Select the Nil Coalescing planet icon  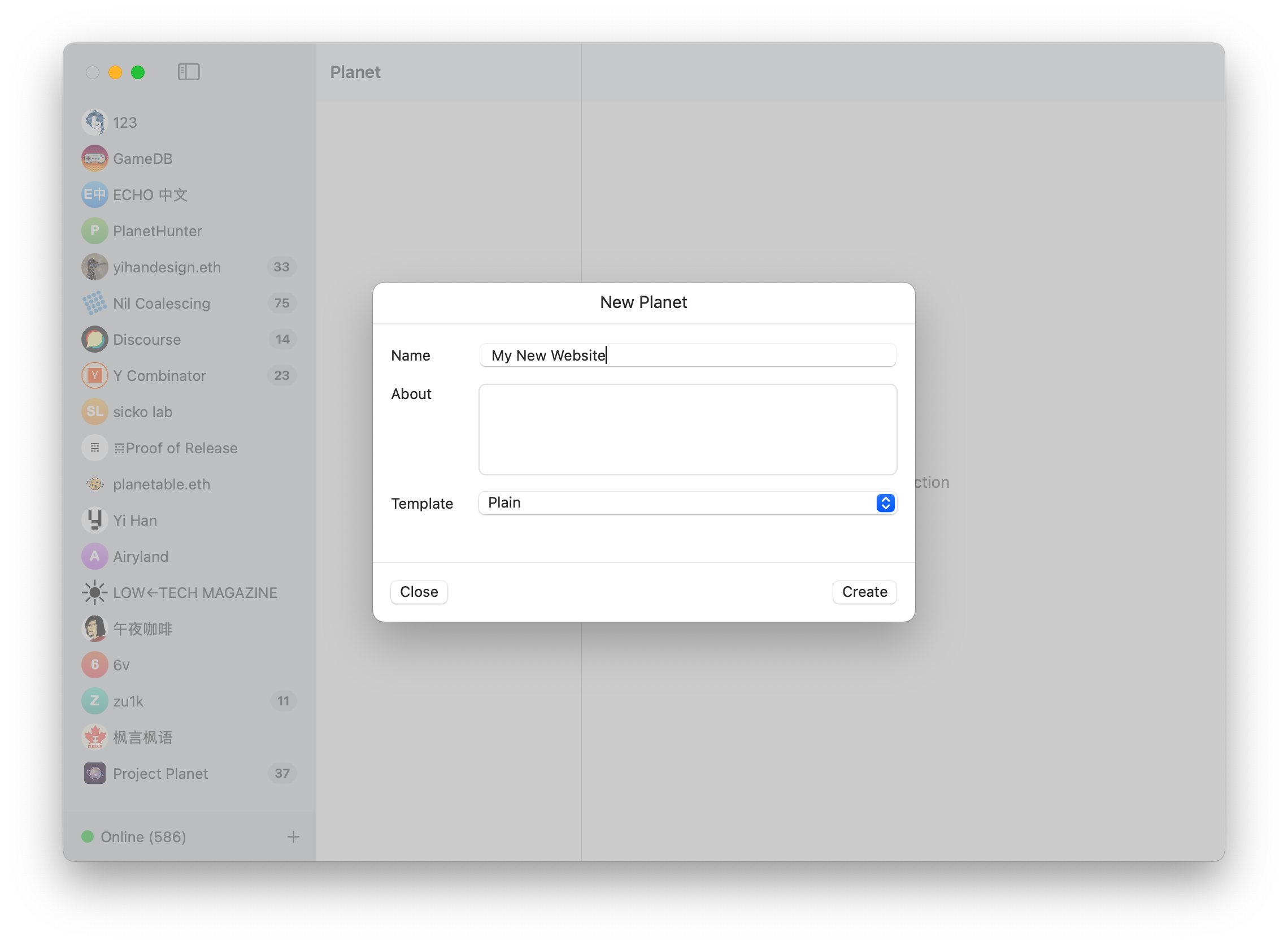click(95, 303)
